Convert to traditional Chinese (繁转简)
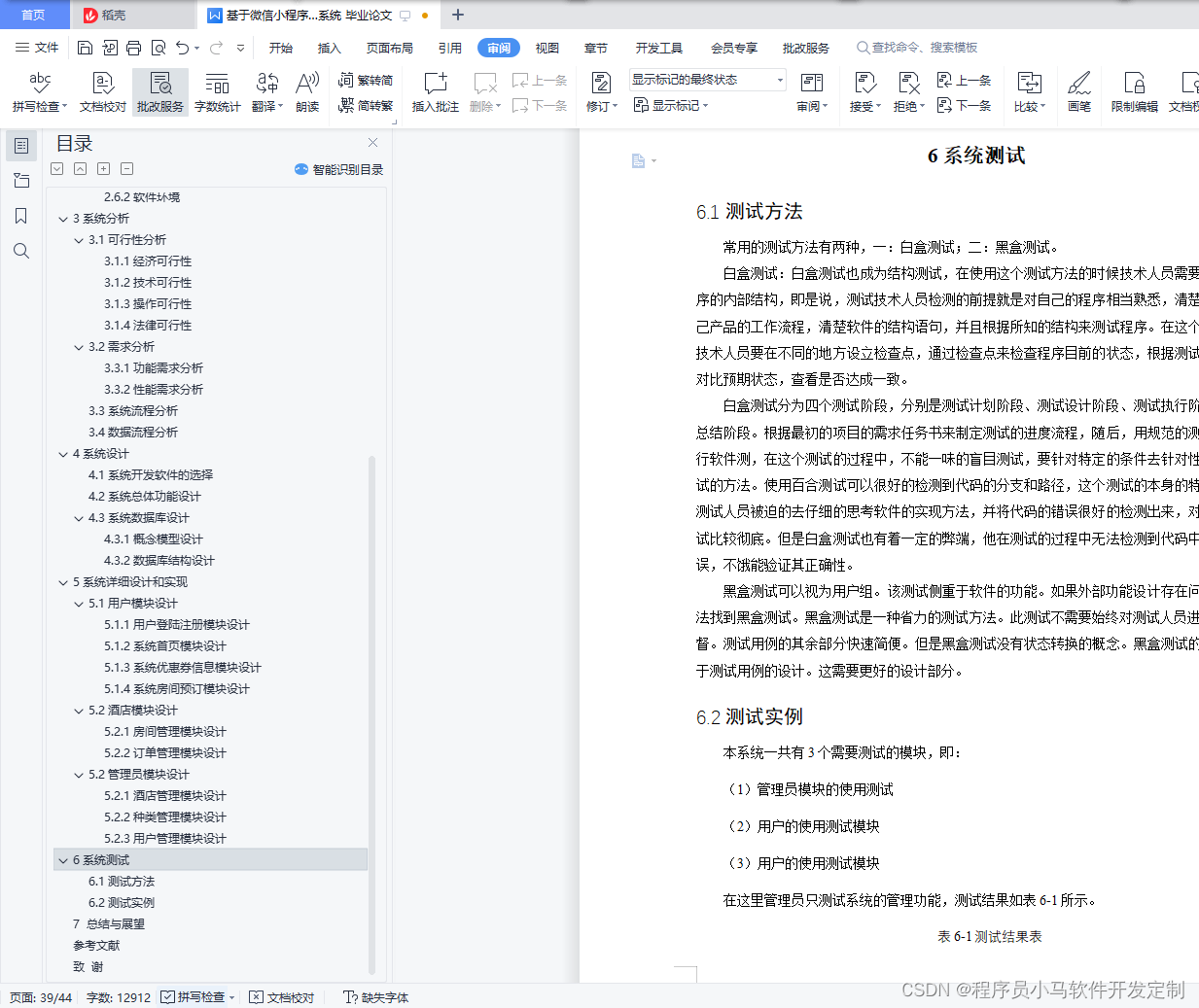The image size is (1199, 1008). (x=366, y=81)
